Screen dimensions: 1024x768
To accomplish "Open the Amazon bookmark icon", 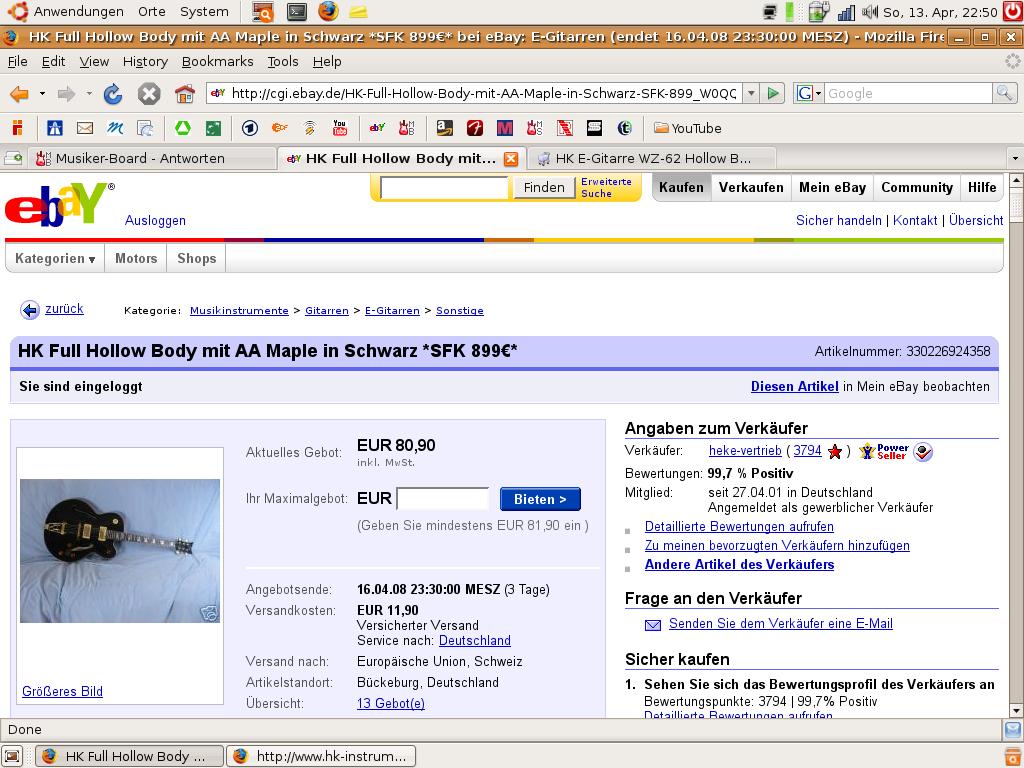I will click(445, 128).
